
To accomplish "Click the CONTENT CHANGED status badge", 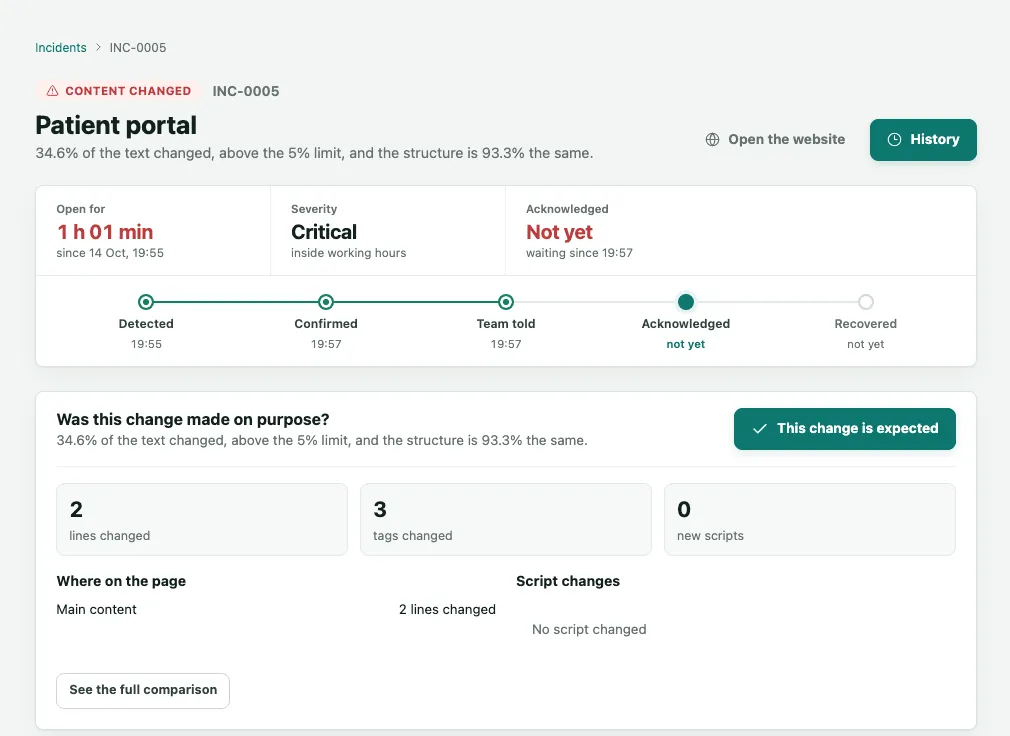I will pyautogui.click(x=119, y=91).
